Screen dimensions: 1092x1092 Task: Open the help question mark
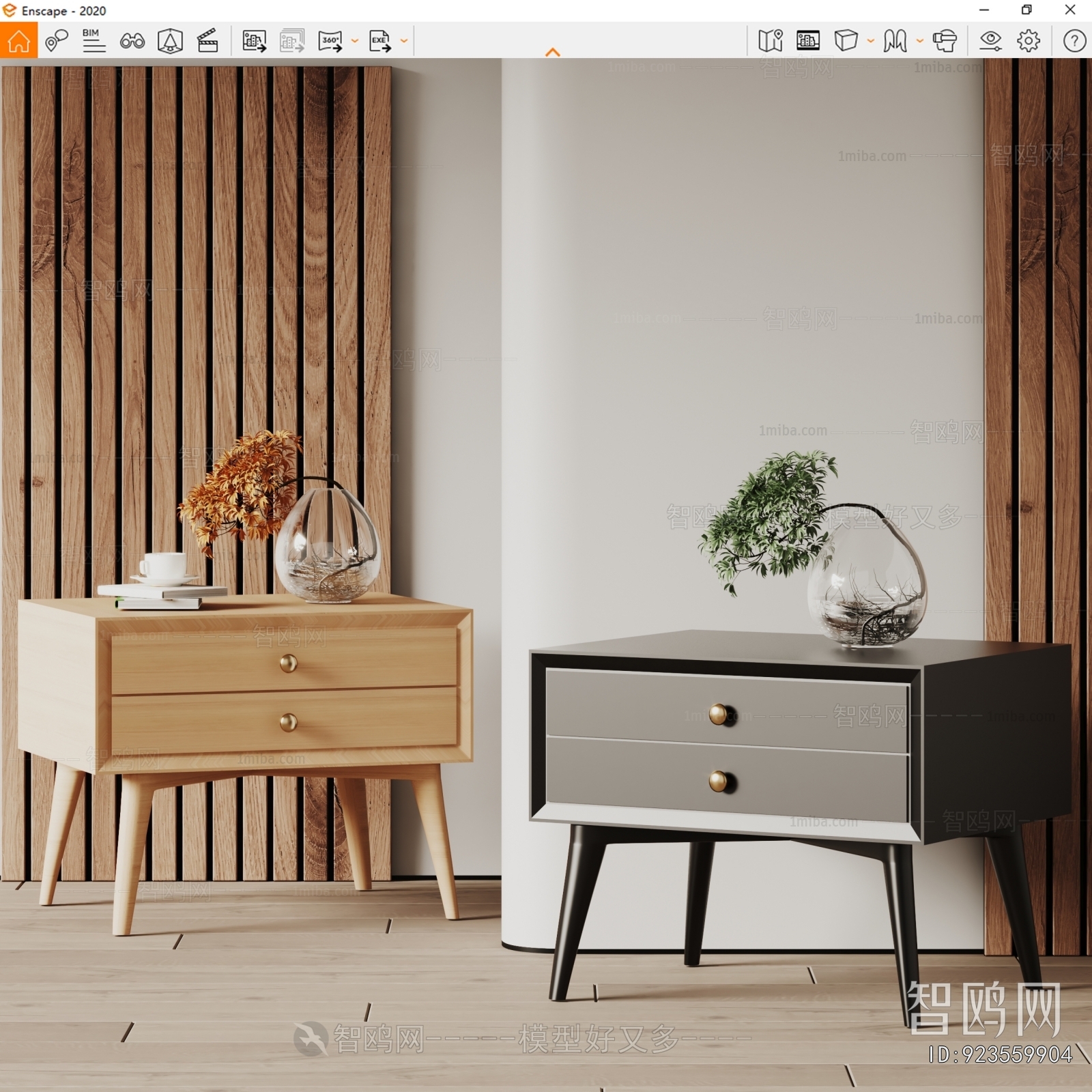[x=1074, y=41]
